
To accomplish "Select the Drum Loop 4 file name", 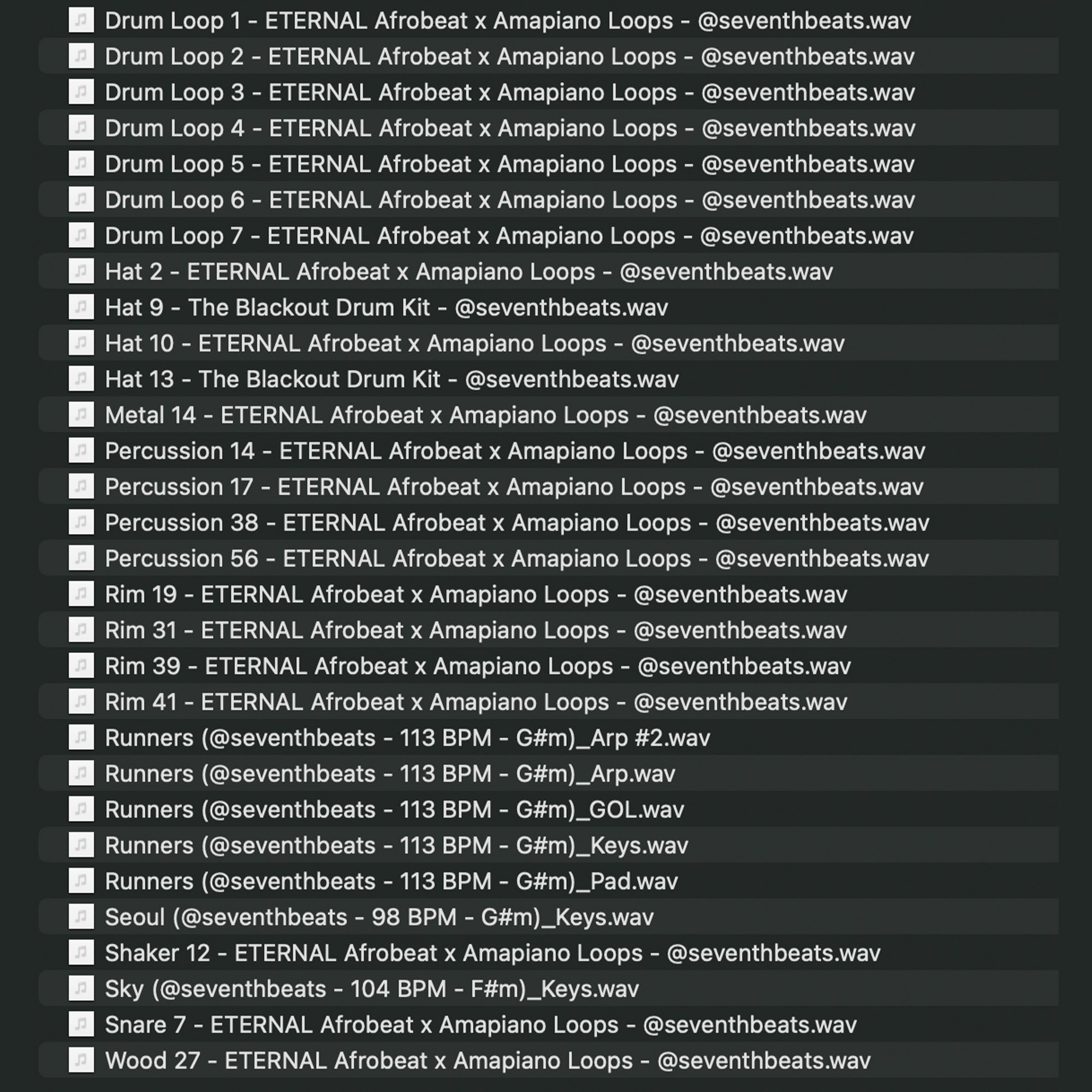I will [x=510, y=128].
